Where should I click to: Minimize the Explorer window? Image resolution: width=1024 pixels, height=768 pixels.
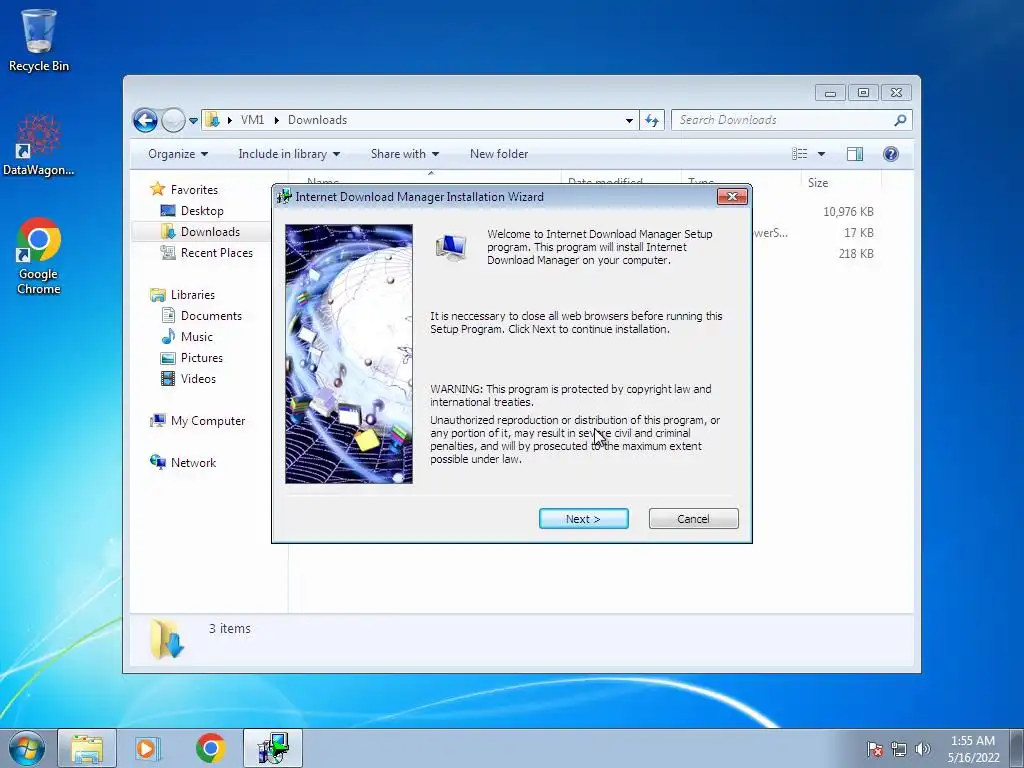point(830,93)
